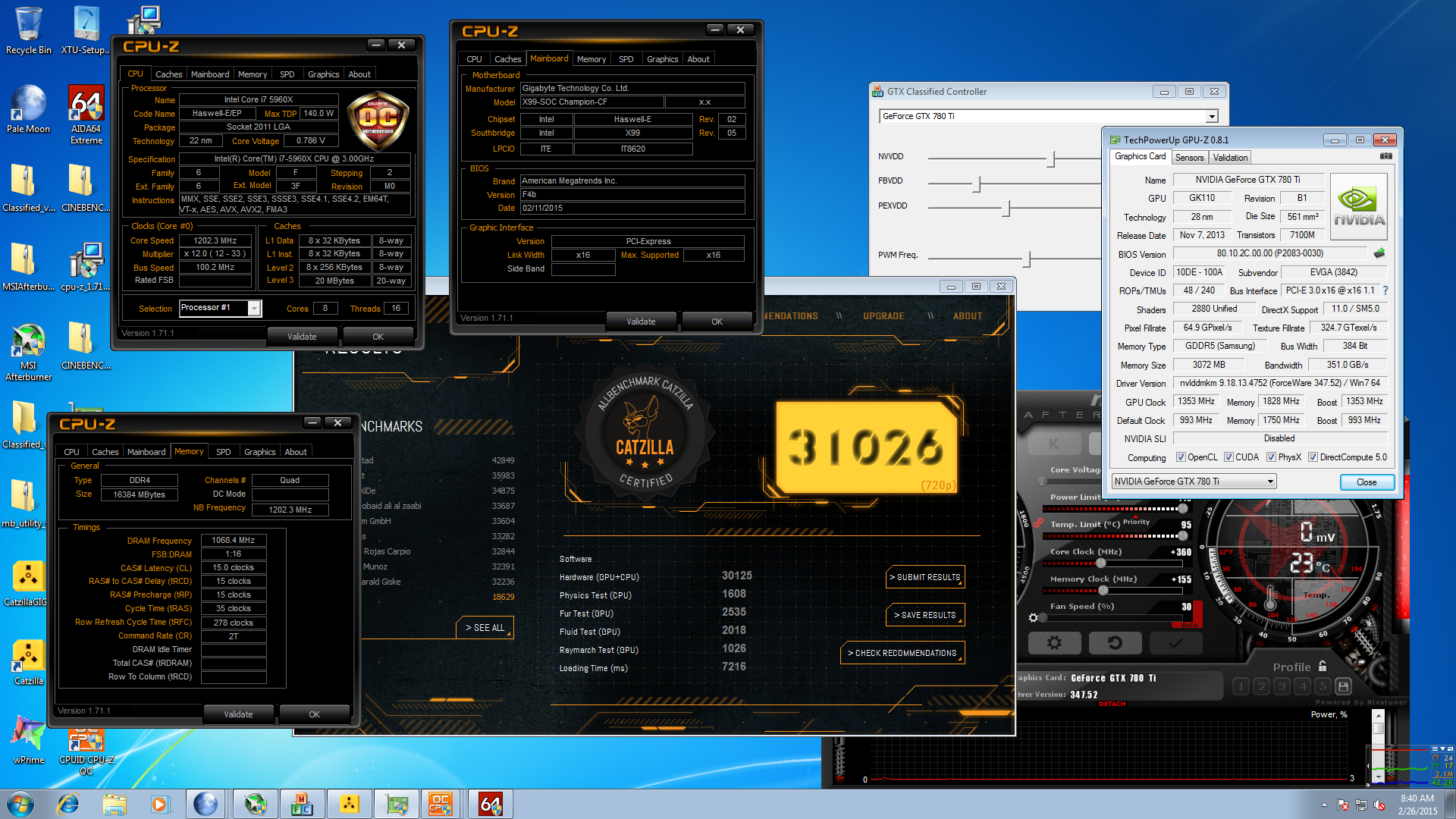This screenshot has width=1456, height=819.
Task: Click DETACH in Afterburner monitor
Action: 1112,704
